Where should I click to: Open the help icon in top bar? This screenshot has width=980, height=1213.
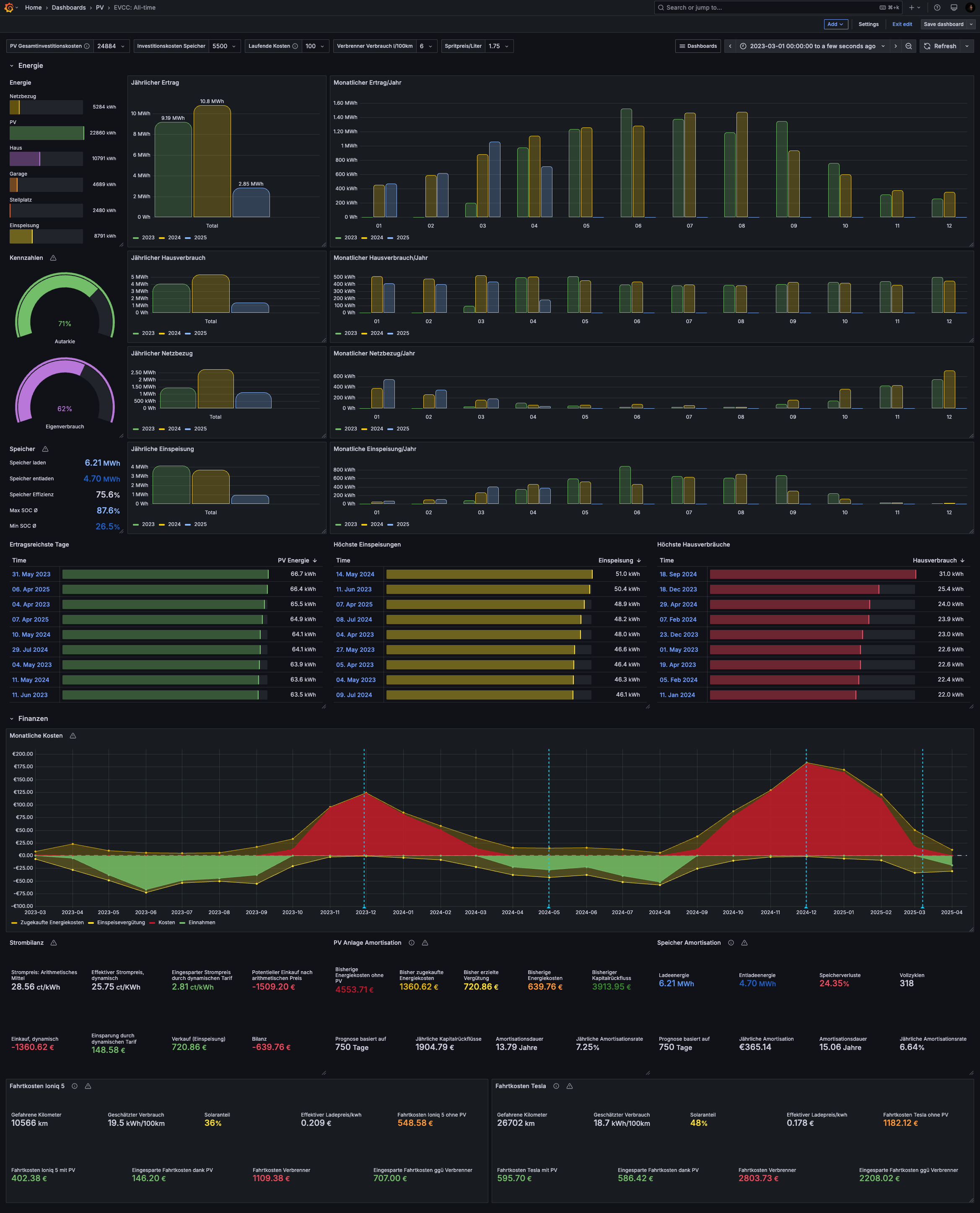point(937,8)
